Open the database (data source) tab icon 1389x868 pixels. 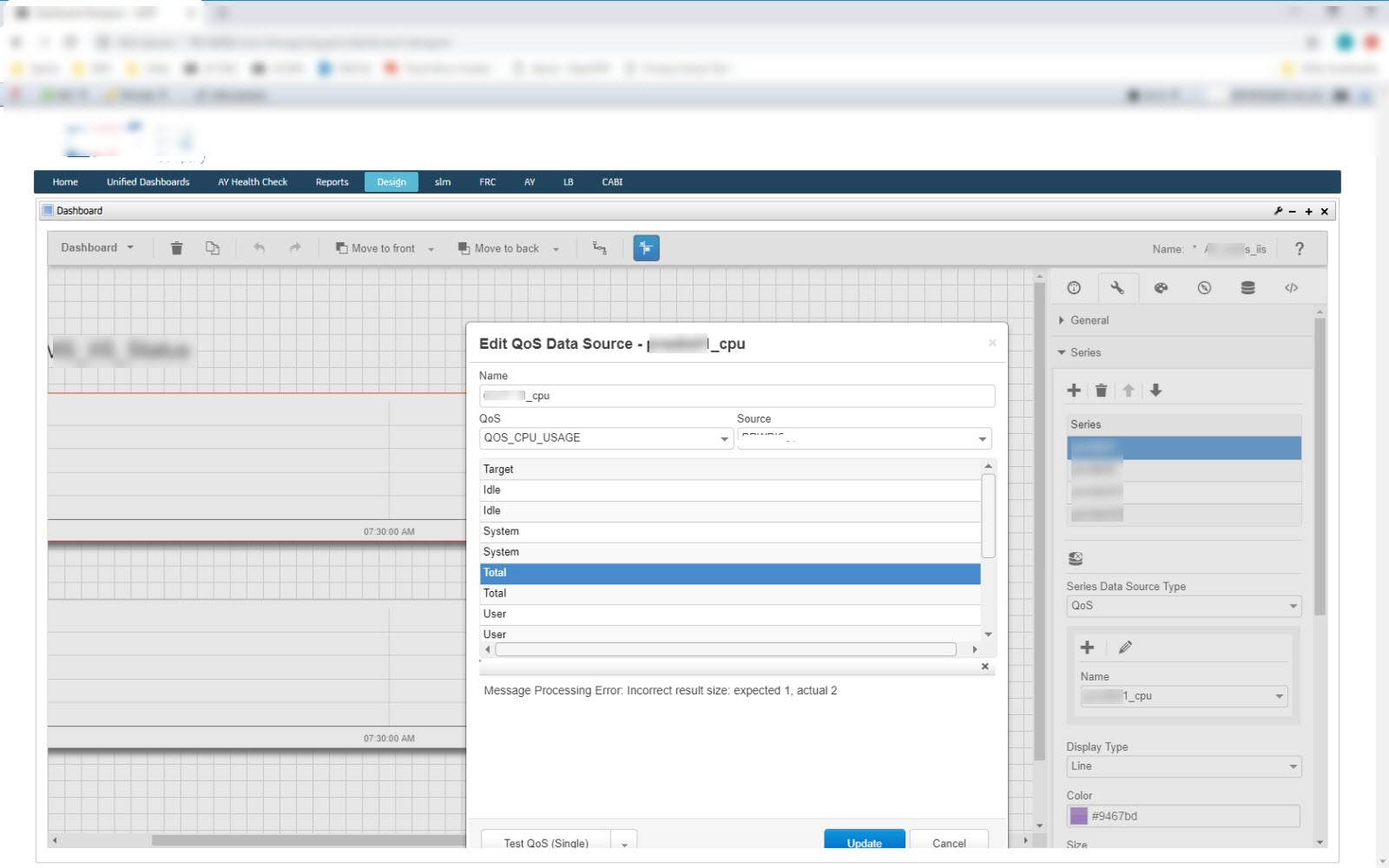click(x=1247, y=288)
